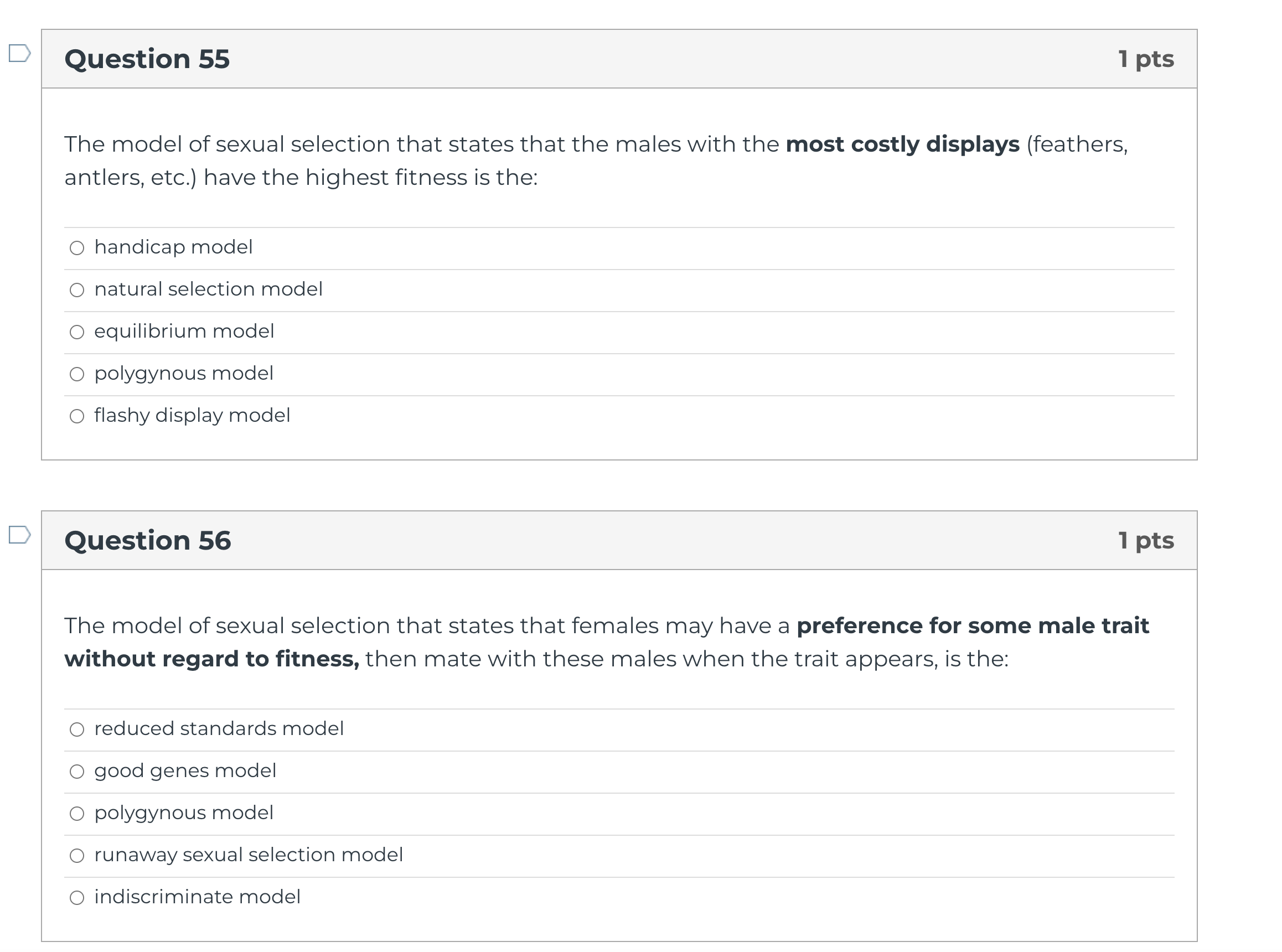This screenshot has width=1282, height=952.
Task: Pick the equilibrium model radio button
Action: pyautogui.click(x=77, y=333)
